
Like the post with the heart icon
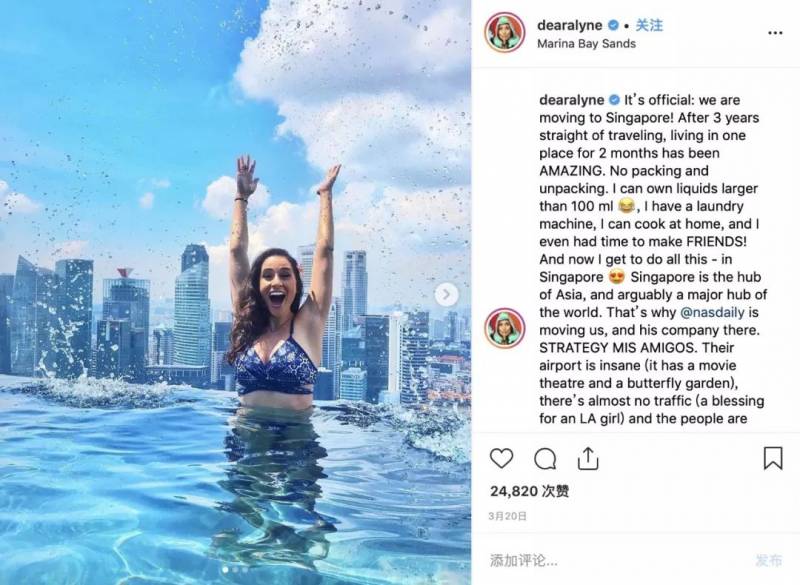tap(502, 458)
